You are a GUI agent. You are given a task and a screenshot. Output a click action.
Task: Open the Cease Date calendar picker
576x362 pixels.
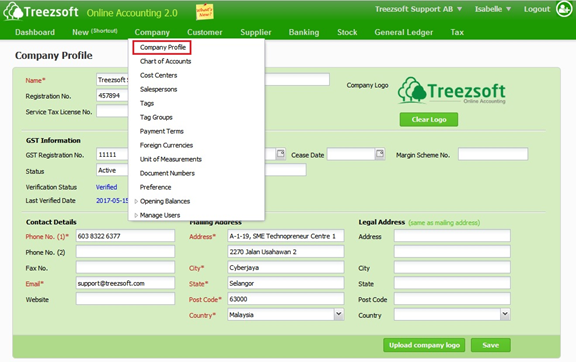[x=380, y=154]
